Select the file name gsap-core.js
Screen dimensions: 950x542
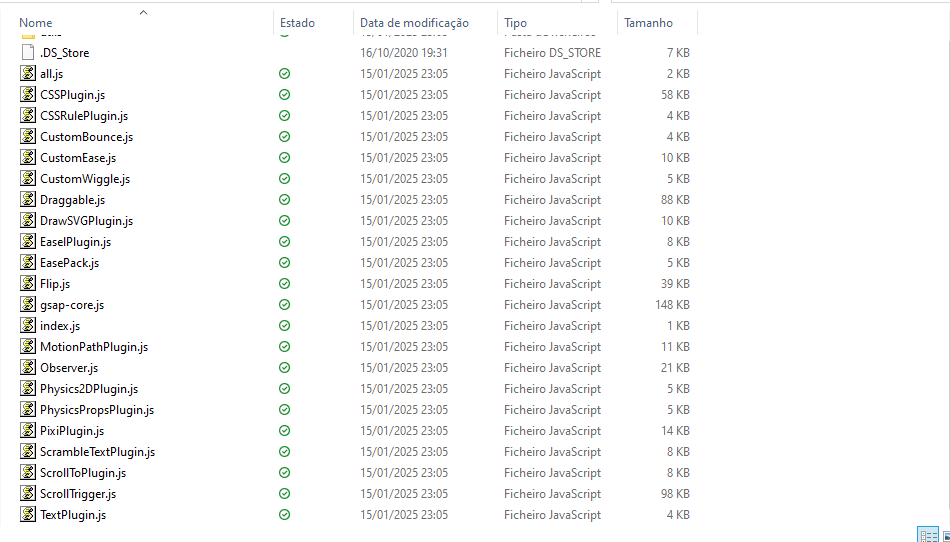72,305
